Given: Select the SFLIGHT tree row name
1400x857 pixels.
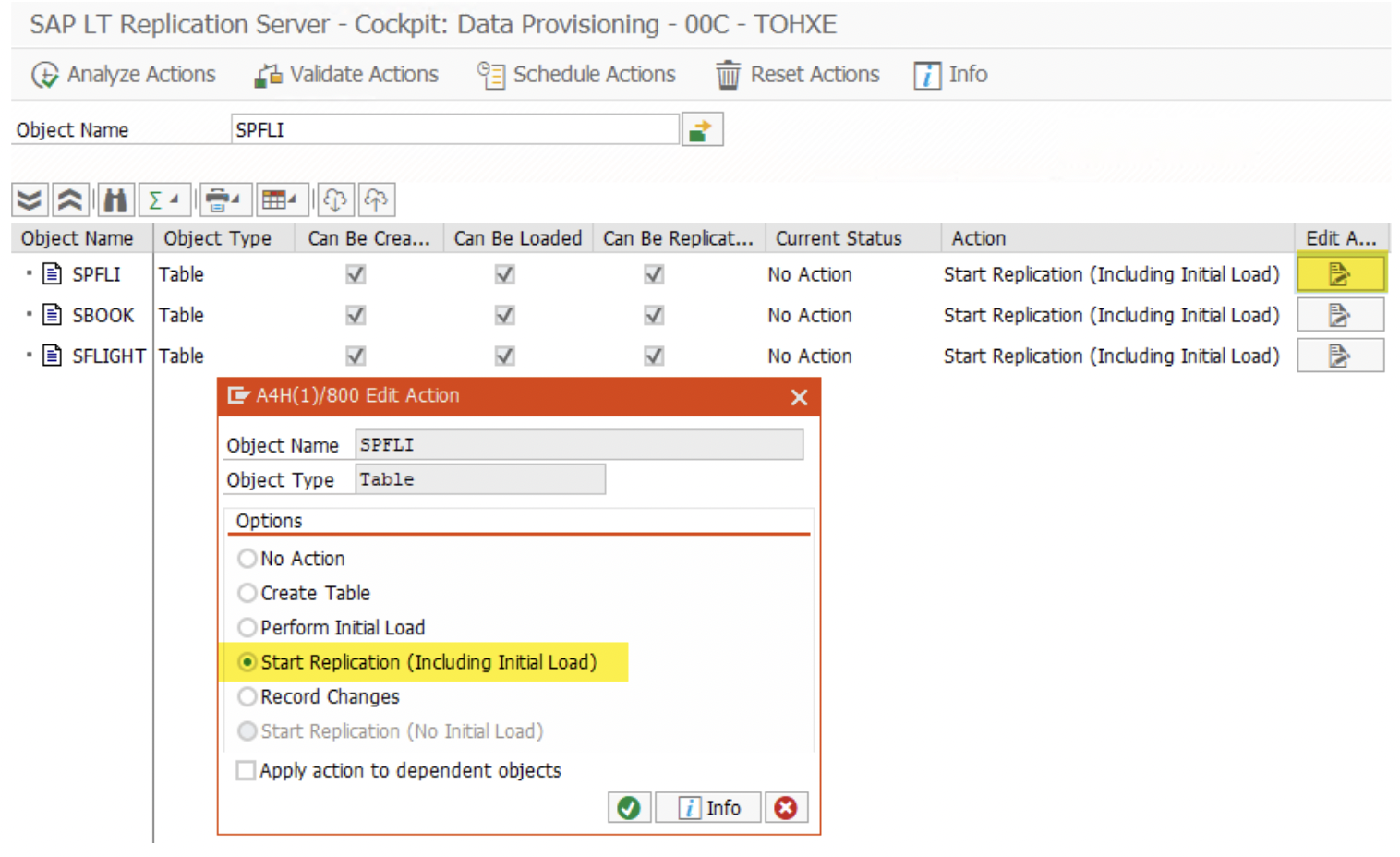Looking at the screenshot, I should 109,356.
